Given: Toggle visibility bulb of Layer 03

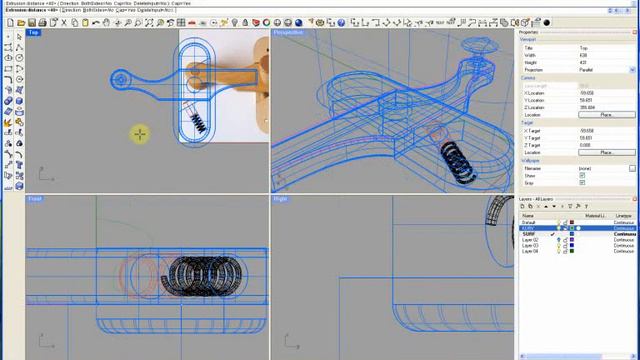Looking at the screenshot, I should 558,245.
